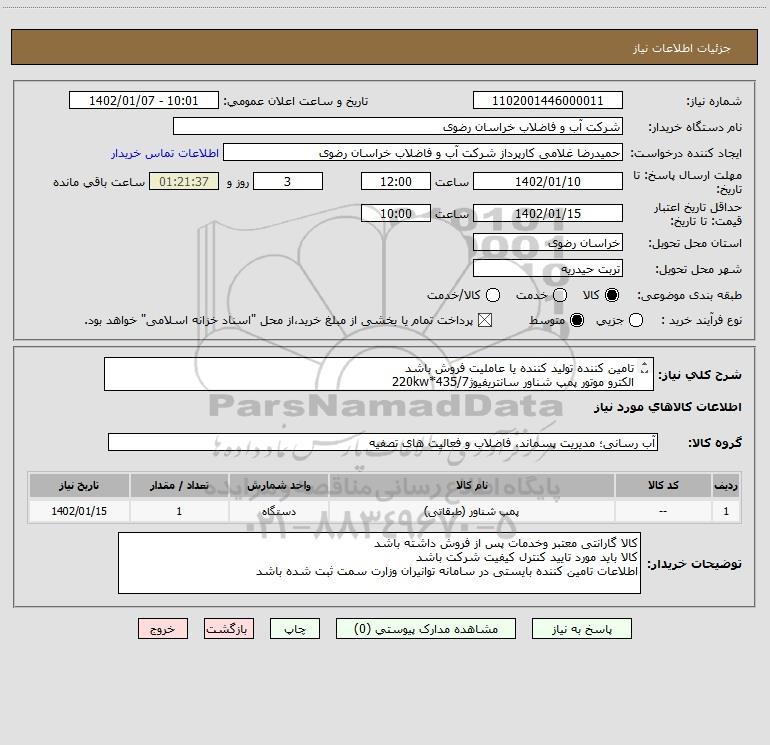Click the ردیف column header
Screen dimensions: 770x745
726,485
